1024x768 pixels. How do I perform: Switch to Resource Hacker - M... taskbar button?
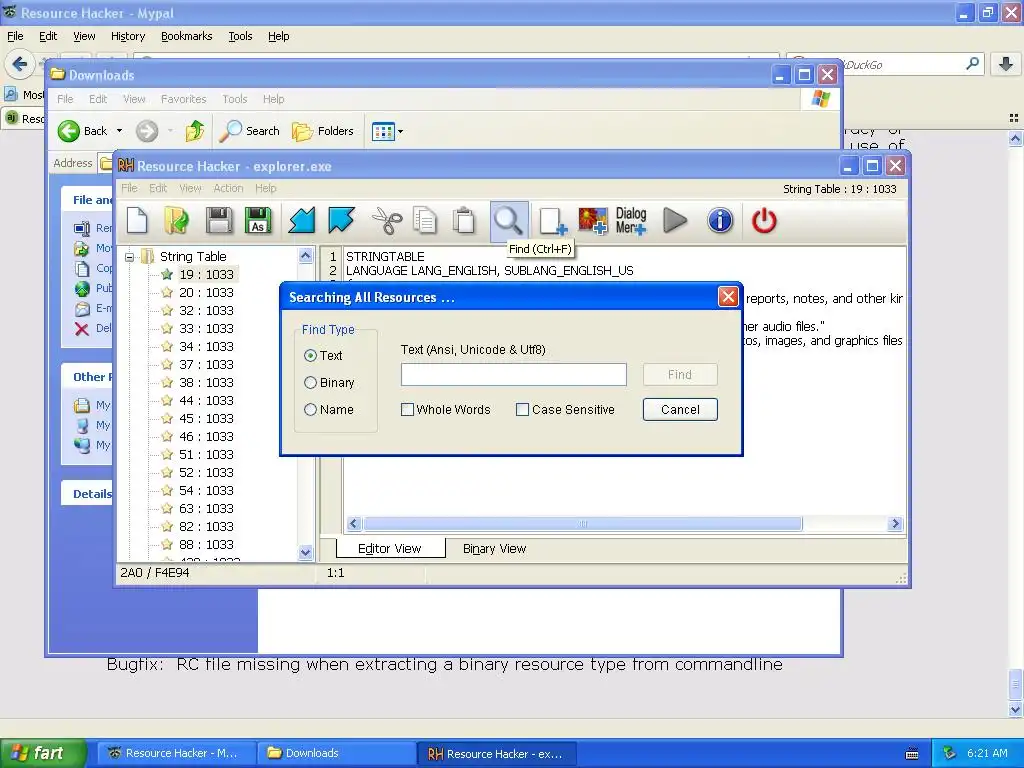[176, 753]
